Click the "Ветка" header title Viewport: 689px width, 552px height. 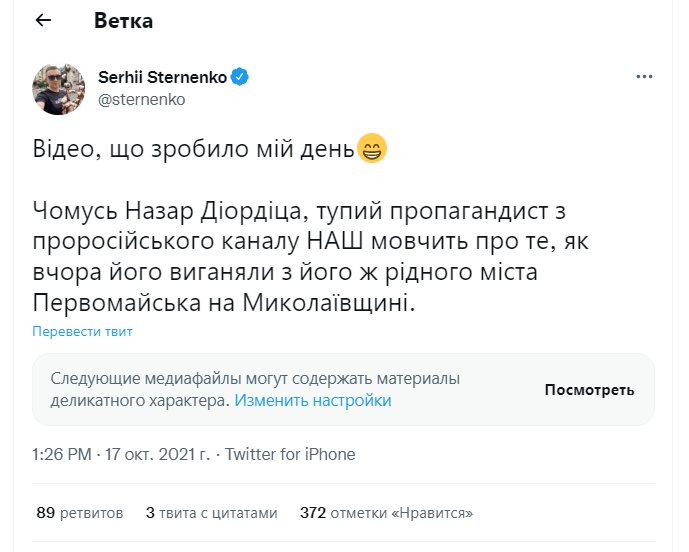124,20
